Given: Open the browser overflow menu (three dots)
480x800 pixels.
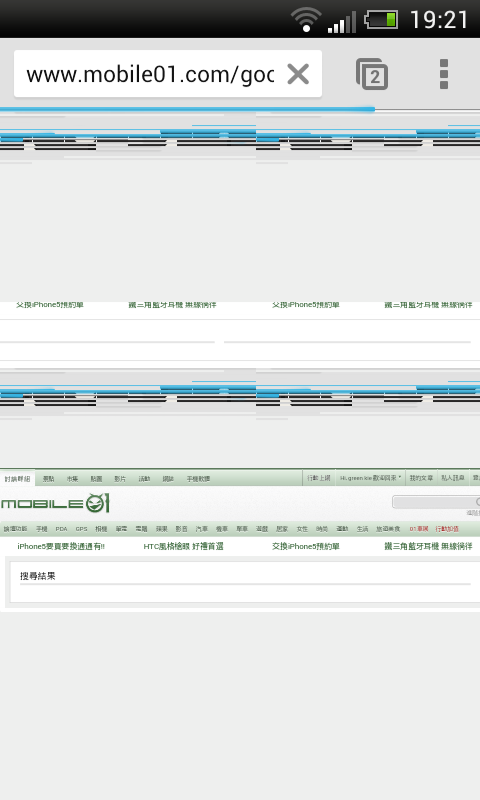Looking at the screenshot, I should coord(444,74).
